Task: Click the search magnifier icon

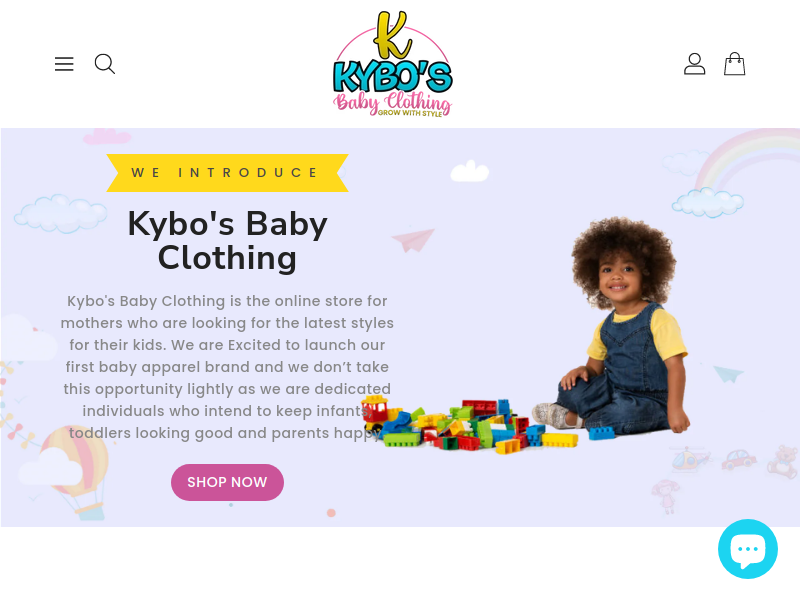Action: click(105, 64)
